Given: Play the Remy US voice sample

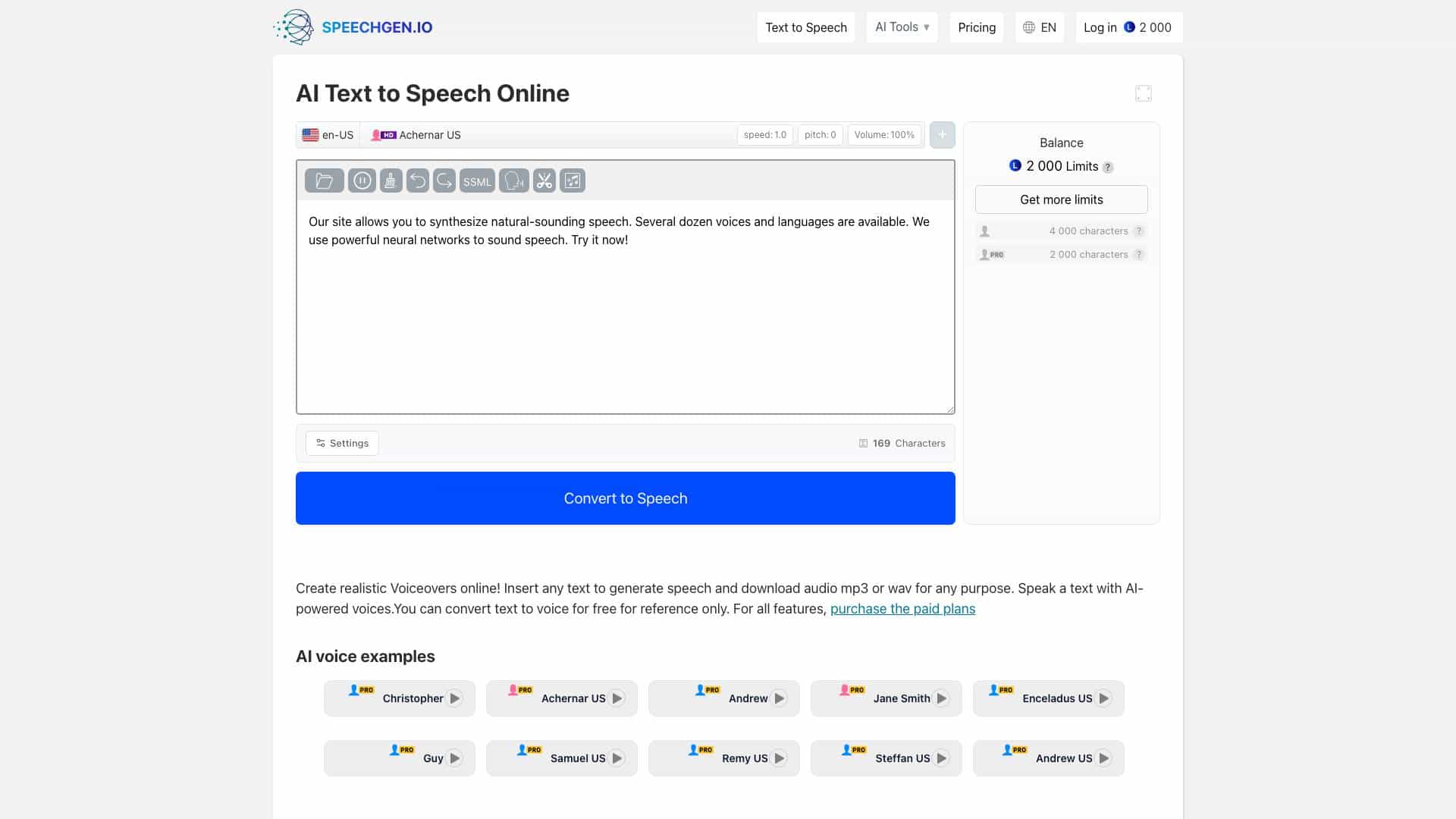Looking at the screenshot, I should click(x=779, y=758).
